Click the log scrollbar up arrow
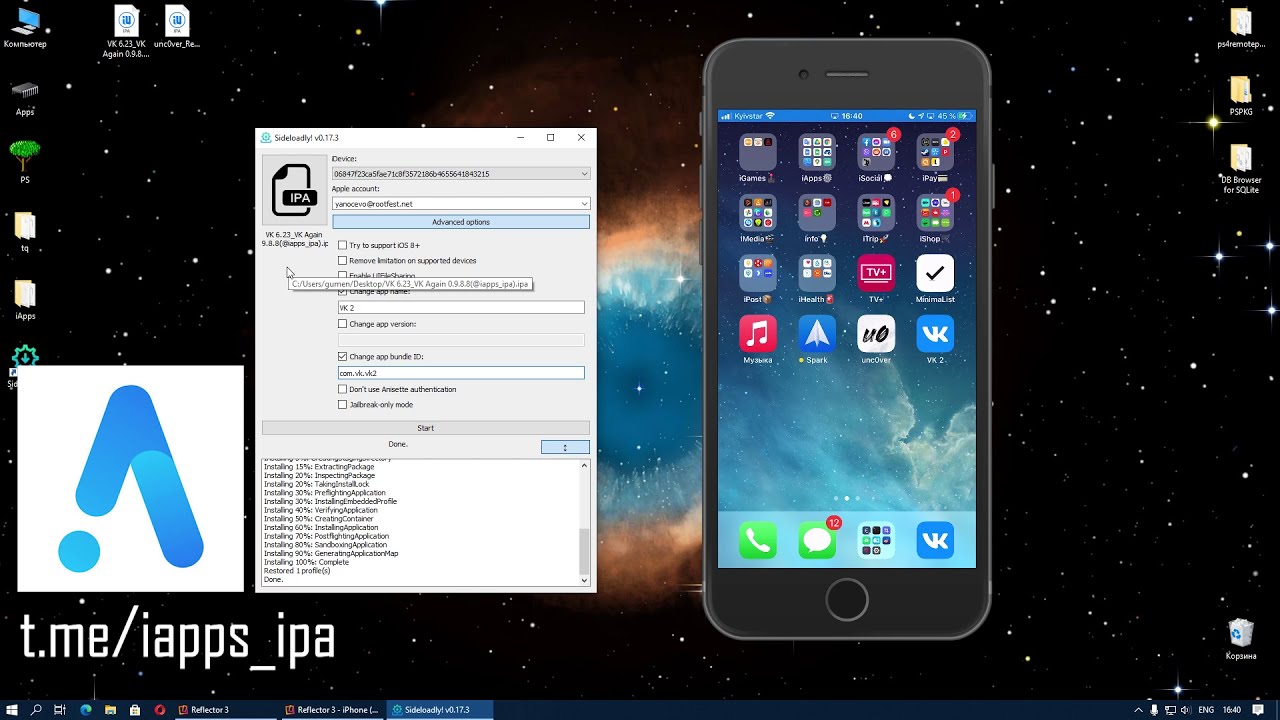This screenshot has height=720, width=1280. (585, 465)
